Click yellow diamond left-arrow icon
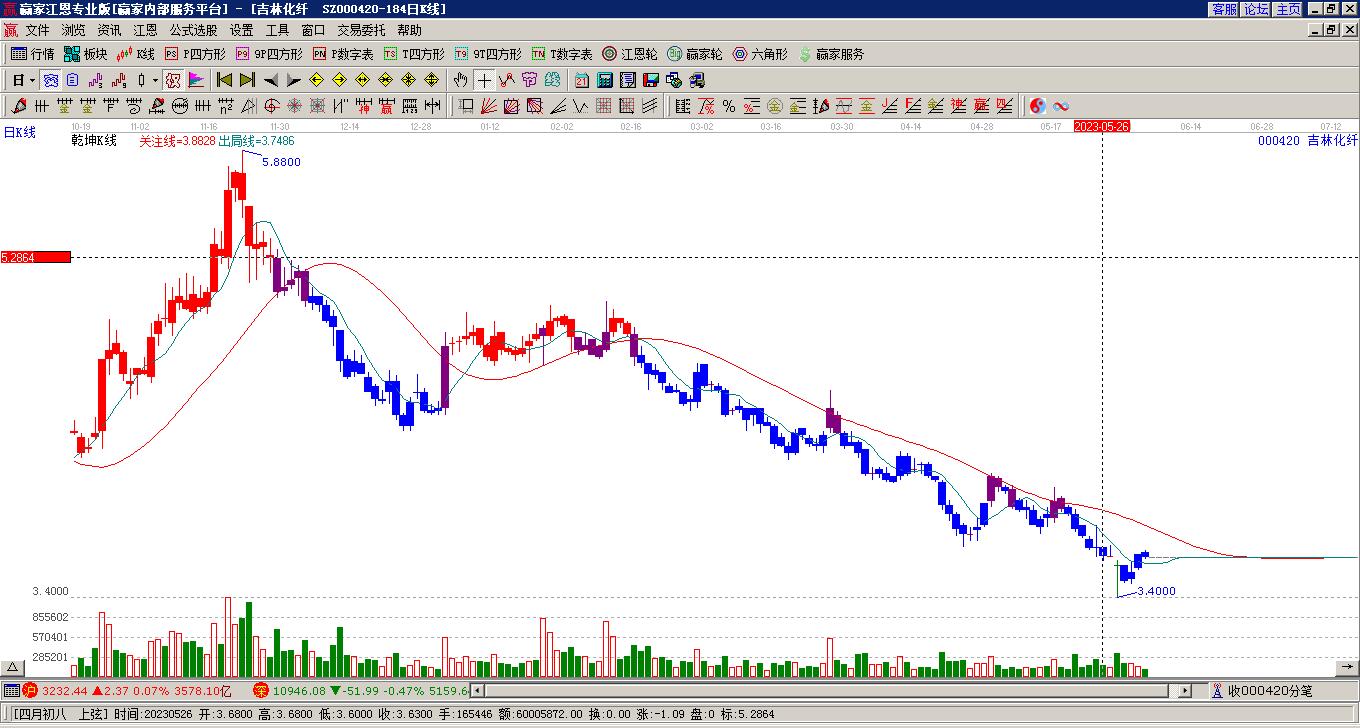This screenshot has height=728, width=1360. coord(317,80)
